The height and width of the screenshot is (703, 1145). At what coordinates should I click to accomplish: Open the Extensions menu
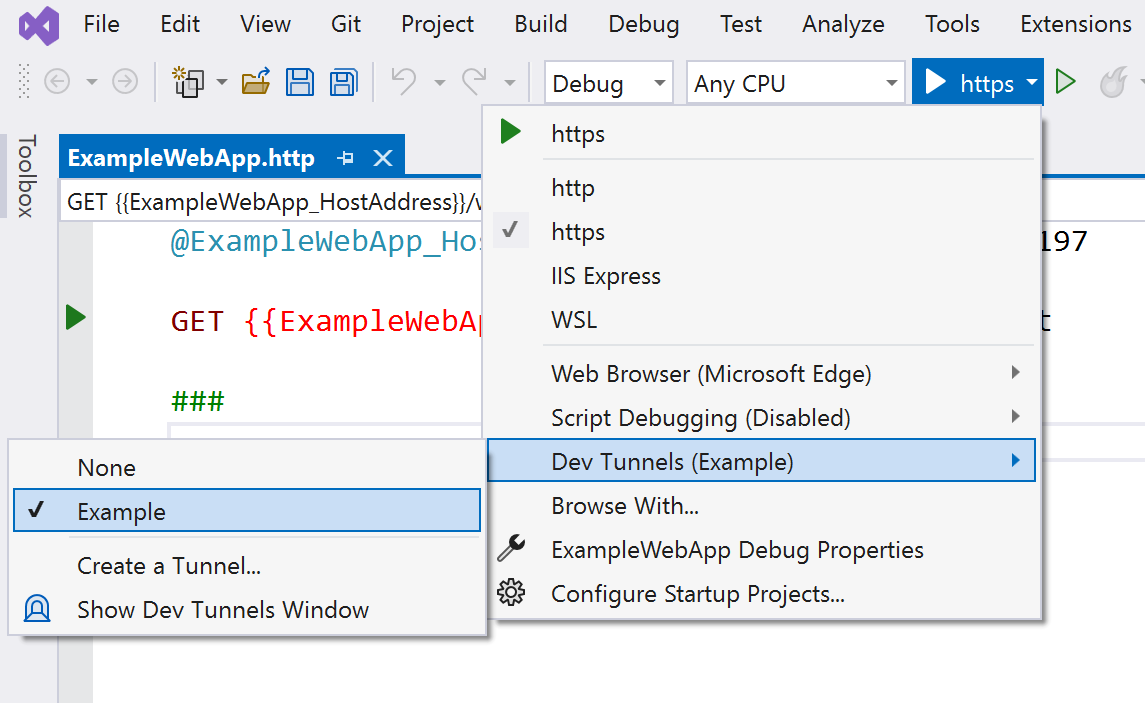[x=1076, y=24]
